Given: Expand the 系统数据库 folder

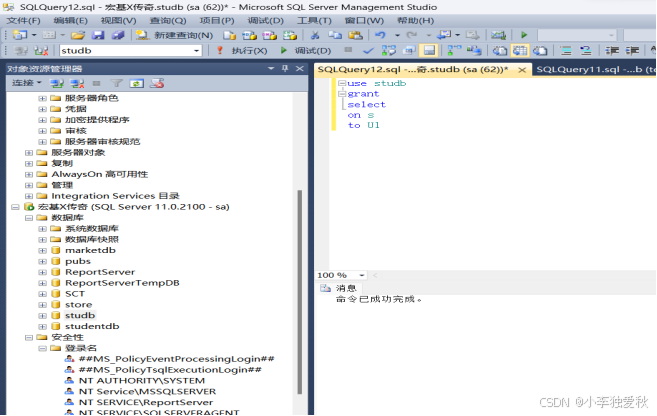Looking at the screenshot, I should click(42, 229).
